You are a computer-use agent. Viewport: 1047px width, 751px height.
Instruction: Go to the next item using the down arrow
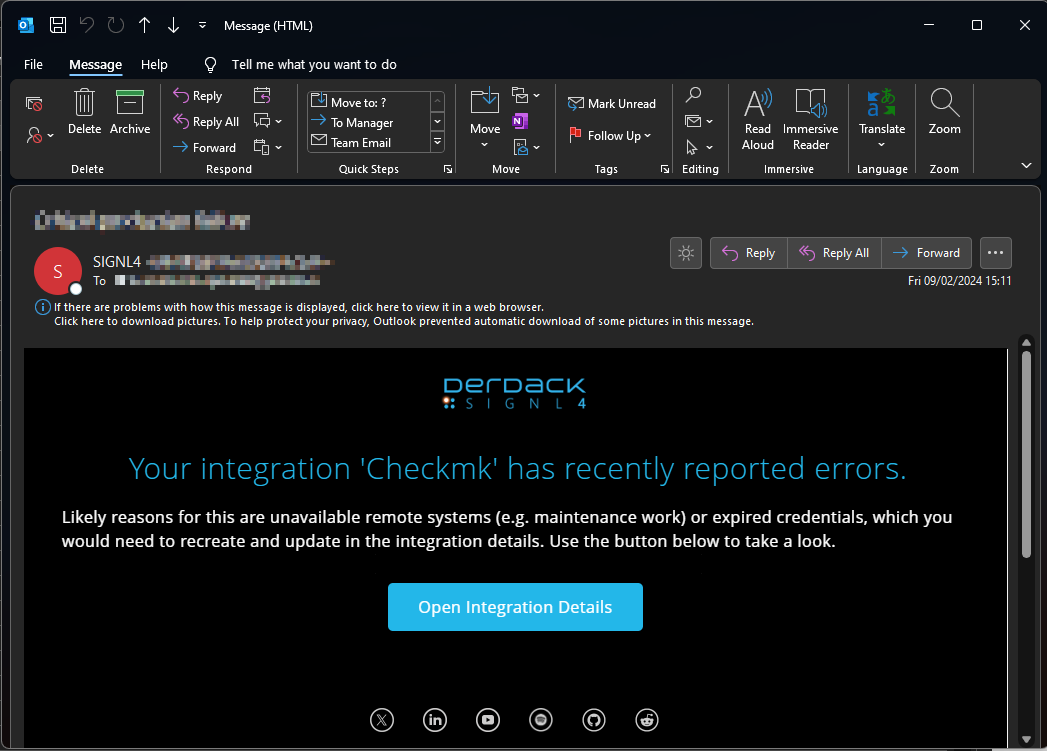(174, 25)
